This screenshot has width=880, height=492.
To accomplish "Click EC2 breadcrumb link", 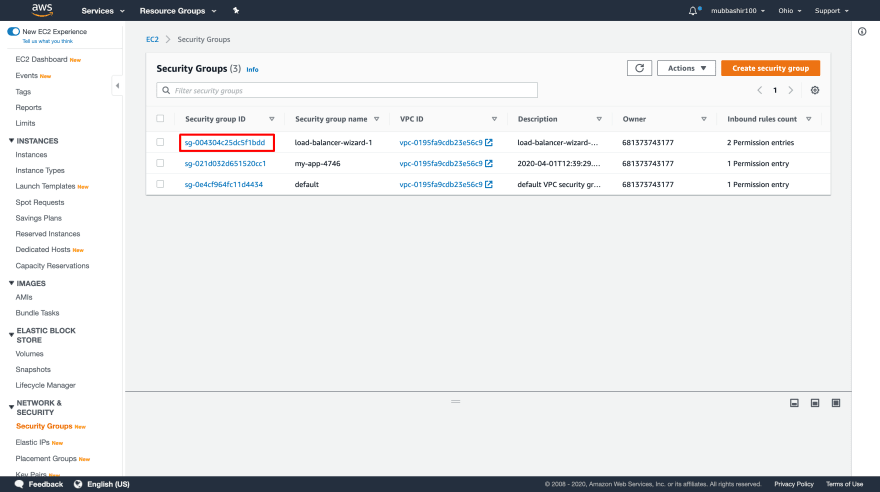I will tap(152, 39).
